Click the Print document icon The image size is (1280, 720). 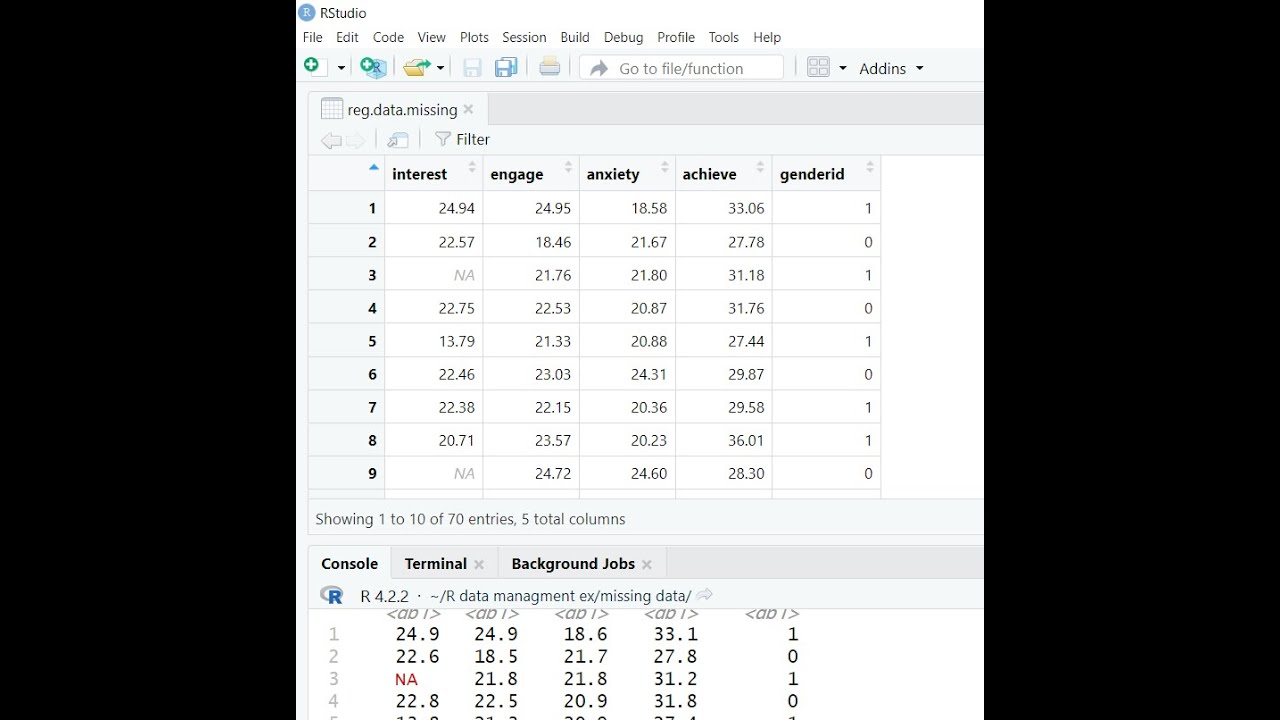pyautogui.click(x=549, y=67)
